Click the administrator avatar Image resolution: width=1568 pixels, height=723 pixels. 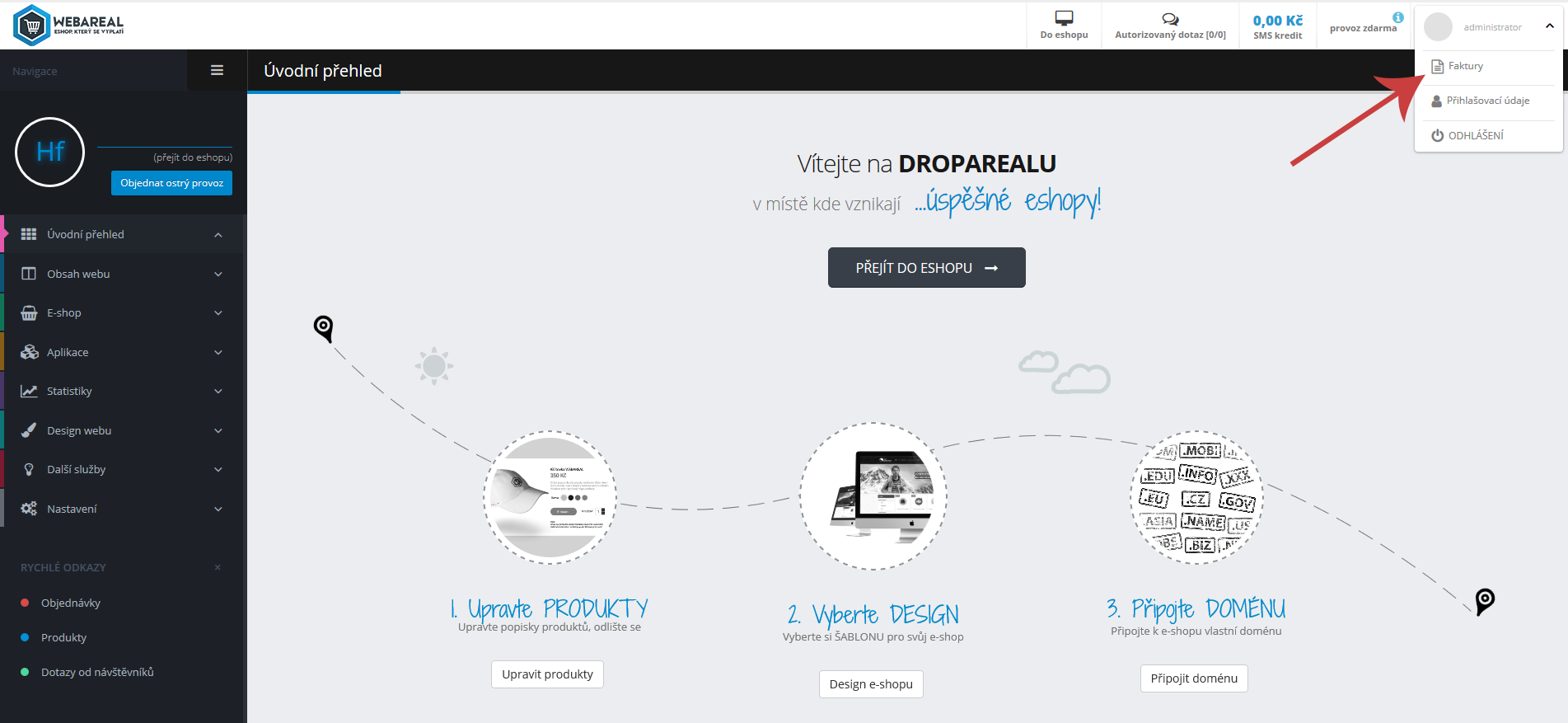[1438, 26]
